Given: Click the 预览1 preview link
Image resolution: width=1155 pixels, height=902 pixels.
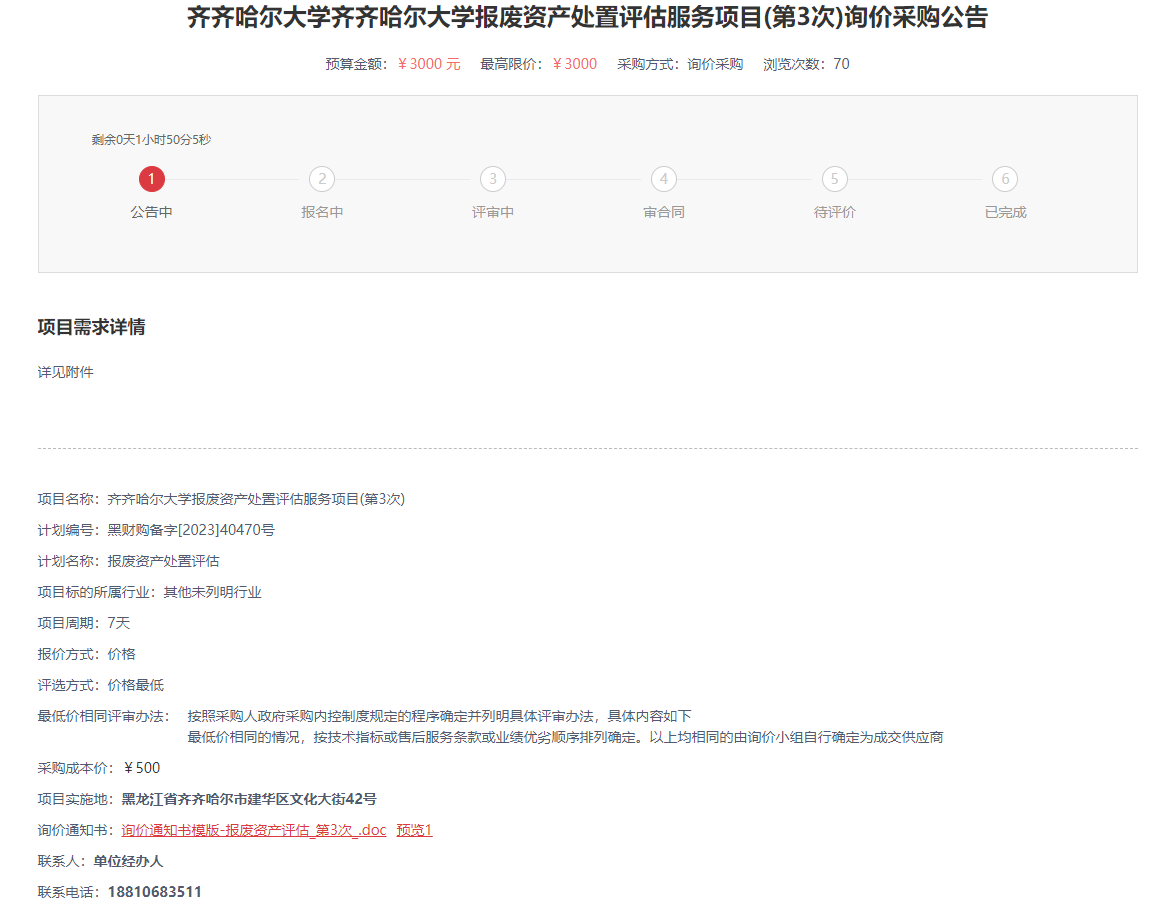Looking at the screenshot, I should (x=414, y=830).
